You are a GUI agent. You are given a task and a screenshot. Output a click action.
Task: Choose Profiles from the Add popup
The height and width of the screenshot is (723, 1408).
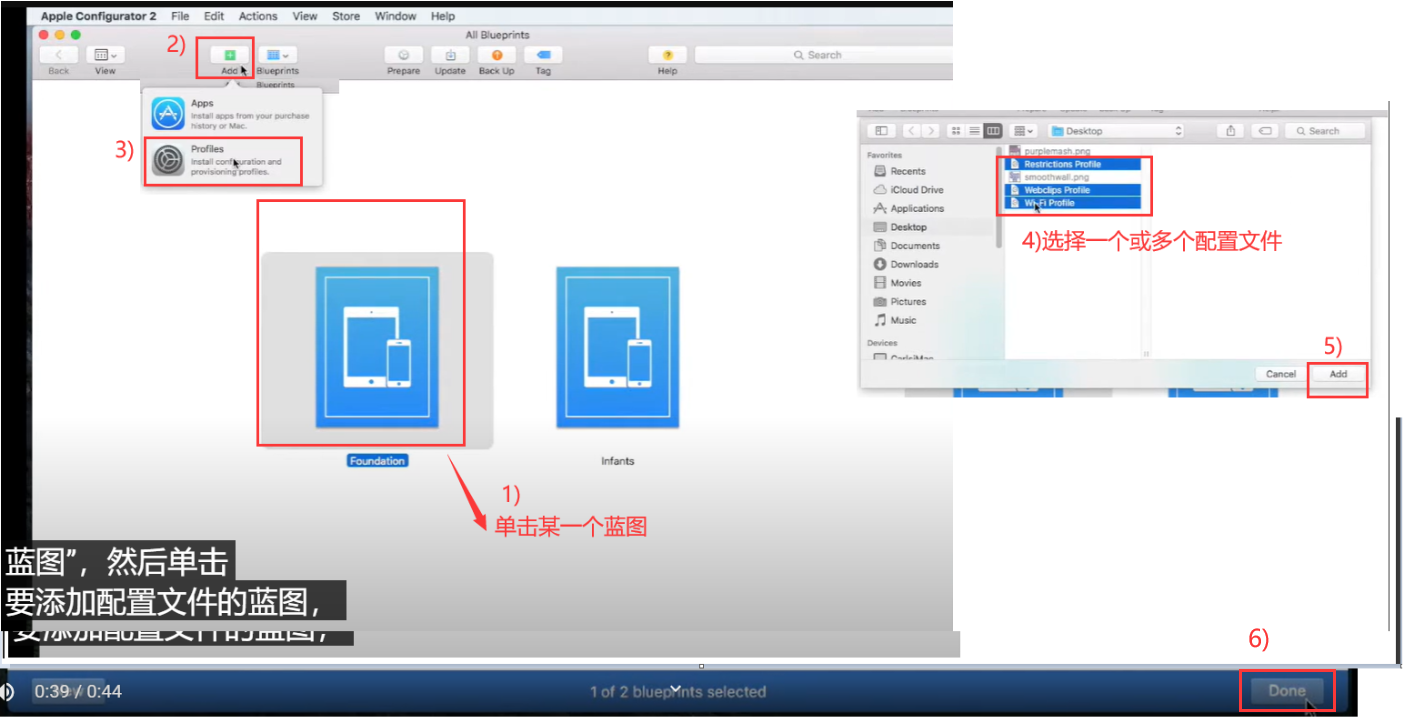pos(231,160)
